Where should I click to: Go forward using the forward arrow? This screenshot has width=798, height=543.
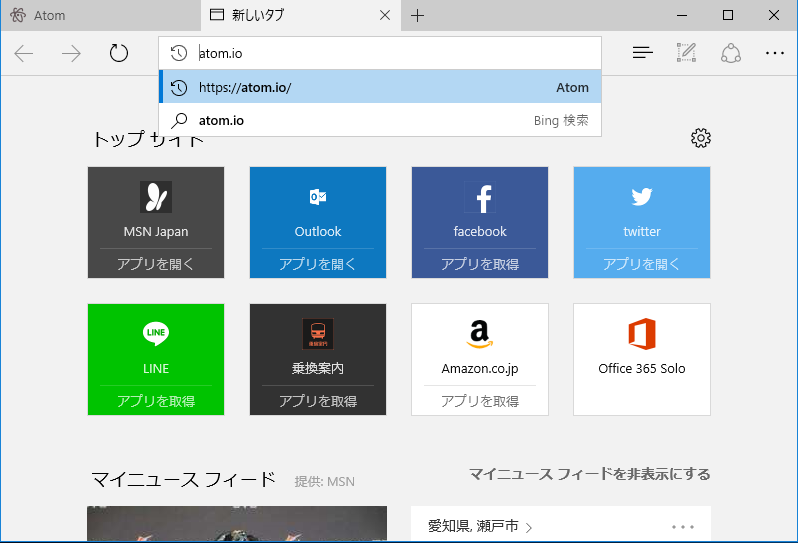tap(71, 53)
